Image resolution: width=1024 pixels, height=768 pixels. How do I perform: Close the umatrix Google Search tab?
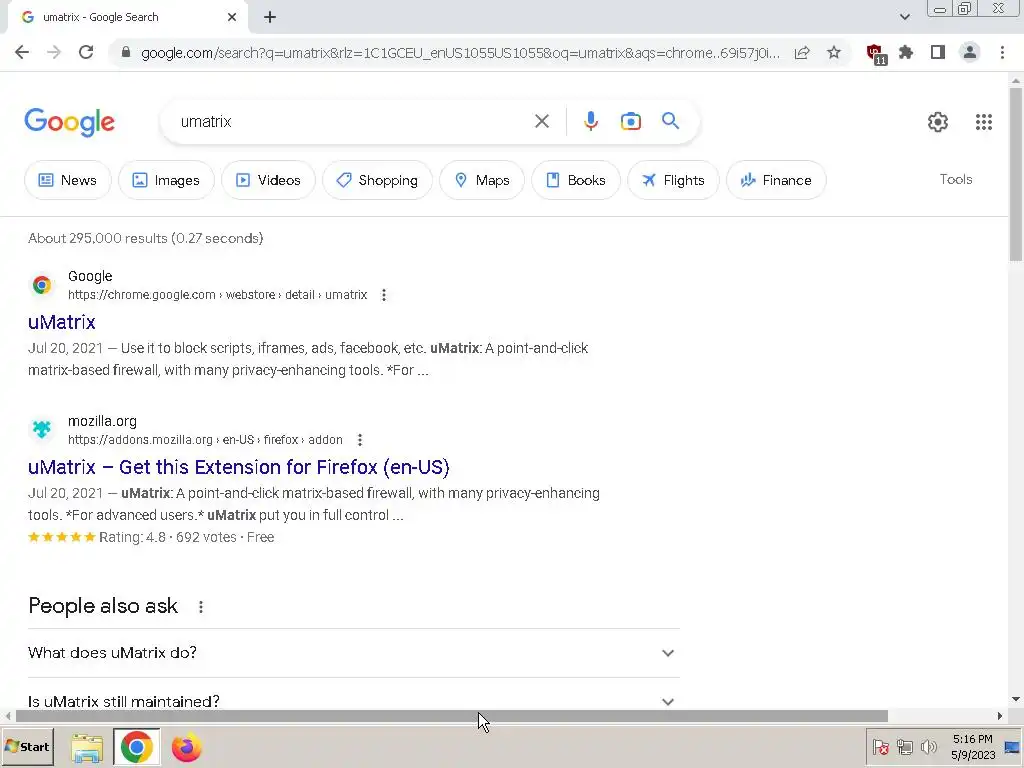[x=232, y=17]
